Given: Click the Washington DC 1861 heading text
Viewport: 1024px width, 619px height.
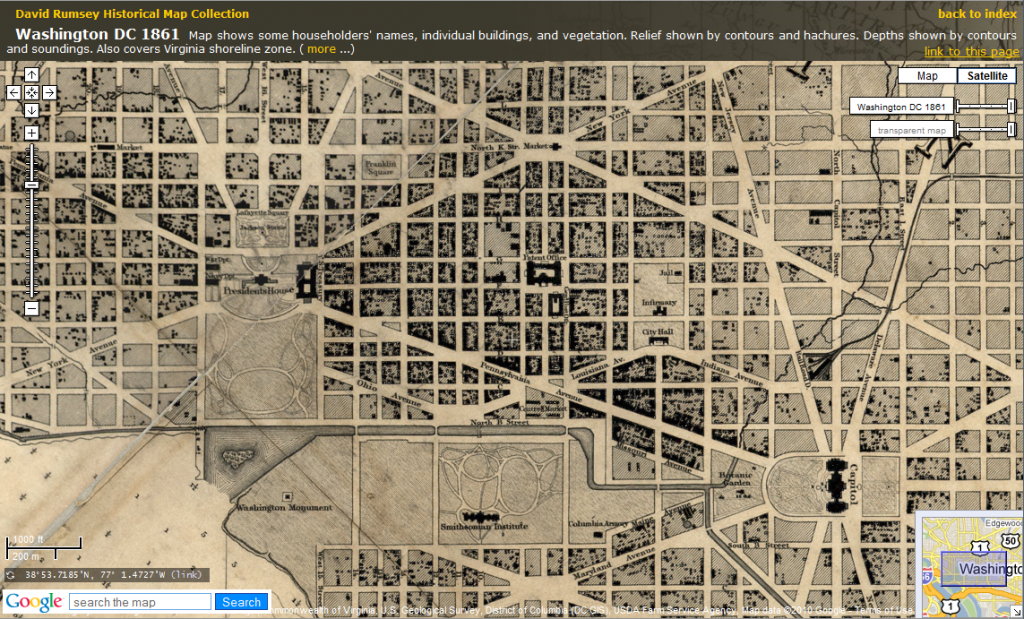Looking at the screenshot, I should pos(97,34).
